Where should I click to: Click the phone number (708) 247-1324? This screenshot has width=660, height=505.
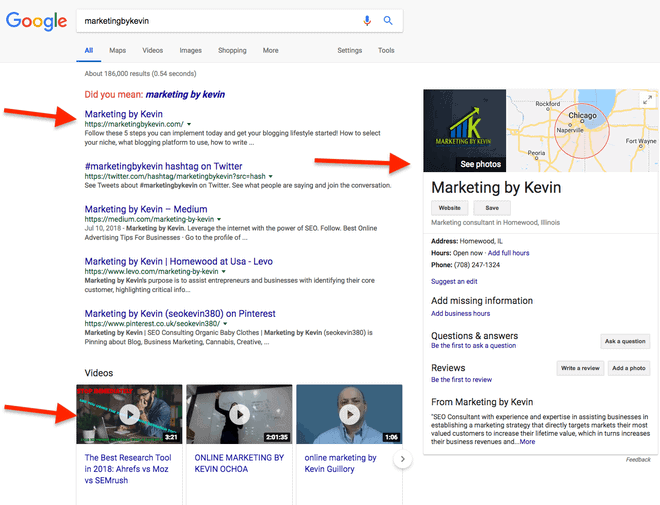pyautogui.click(x=477, y=265)
